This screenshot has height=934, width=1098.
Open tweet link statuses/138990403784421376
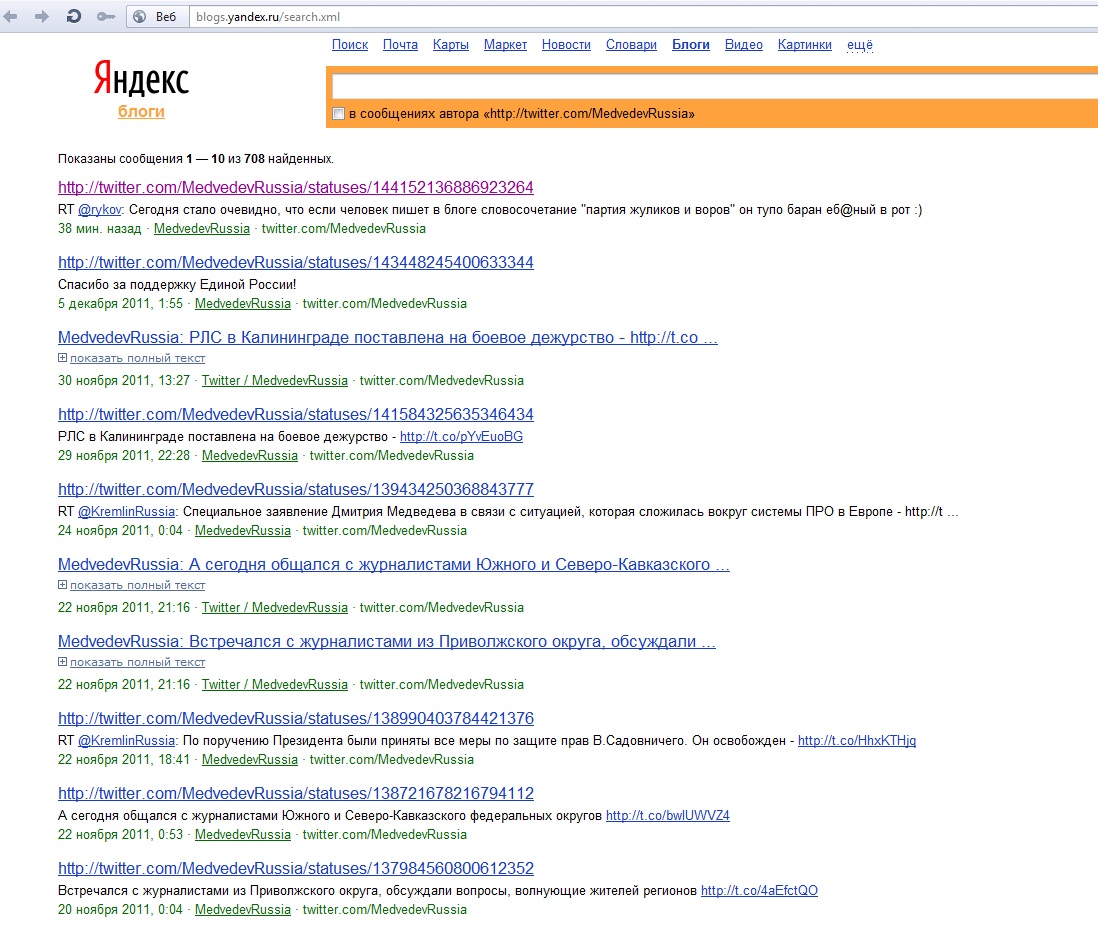296,718
